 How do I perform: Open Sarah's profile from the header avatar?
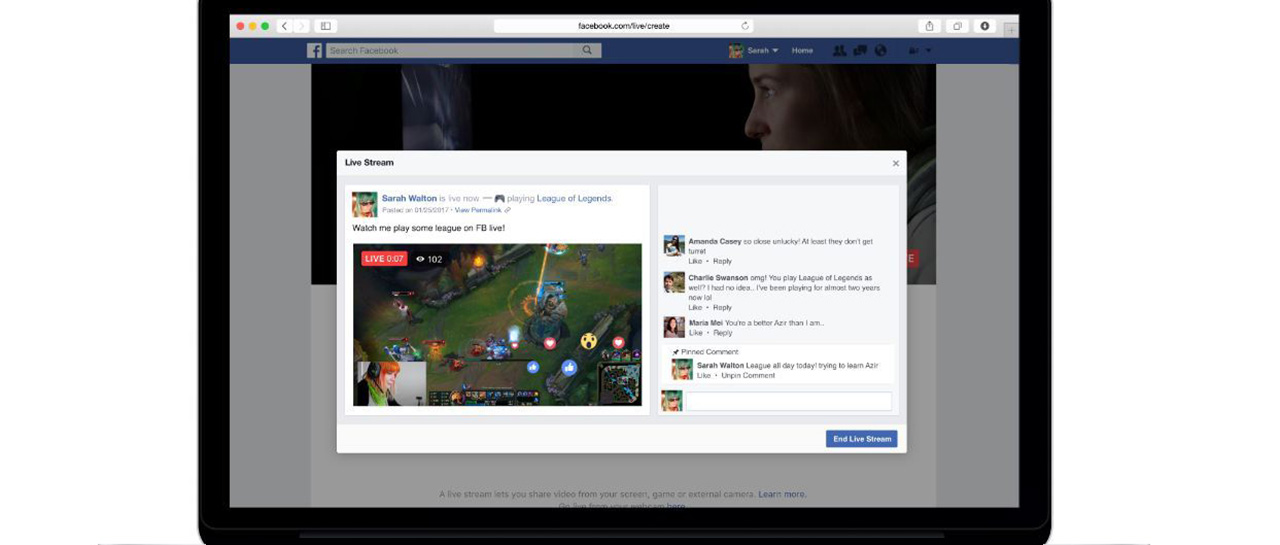point(736,51)
